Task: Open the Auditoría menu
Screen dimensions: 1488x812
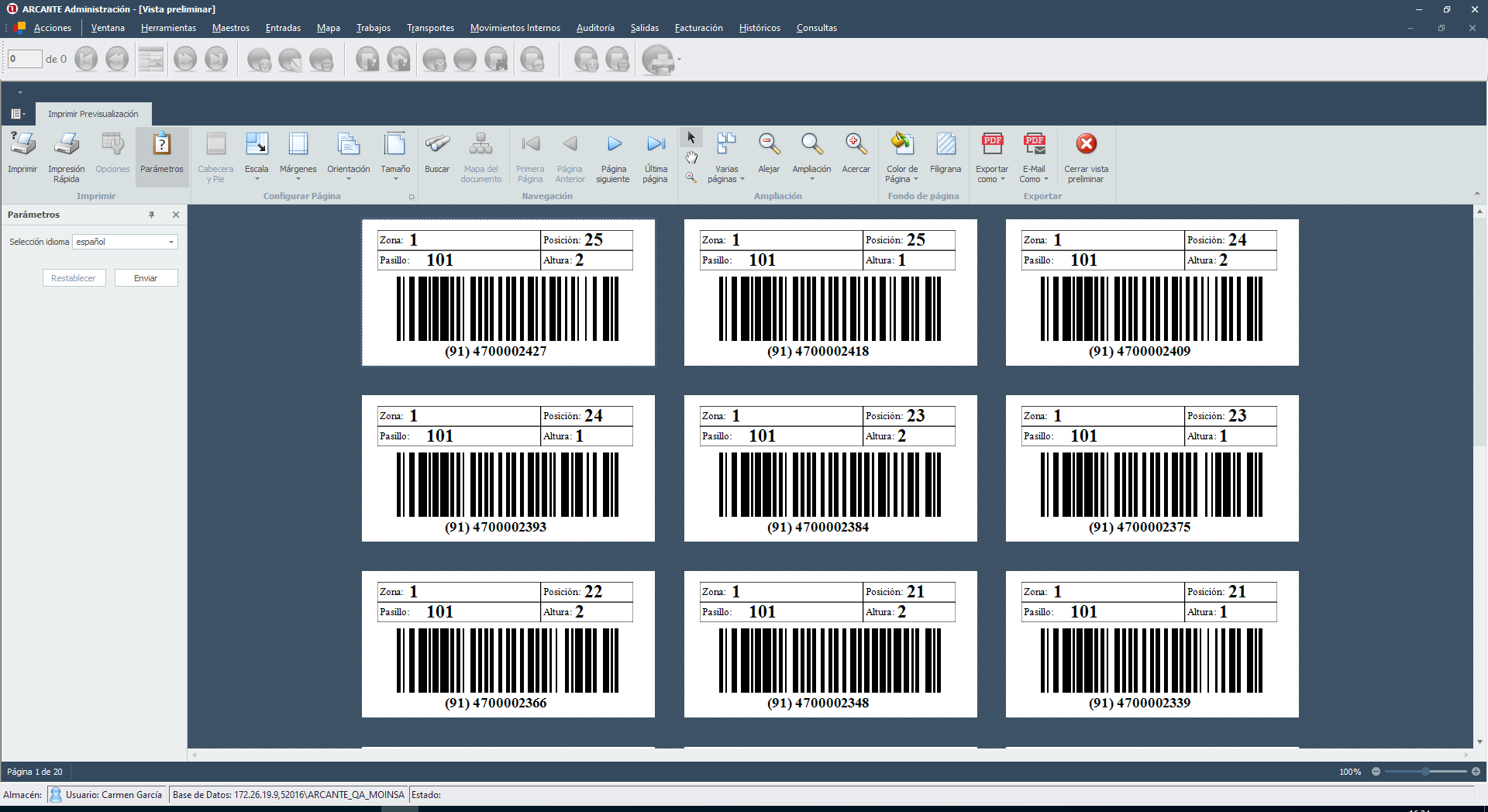Action: pyautogui.click(x=595, y=28)
